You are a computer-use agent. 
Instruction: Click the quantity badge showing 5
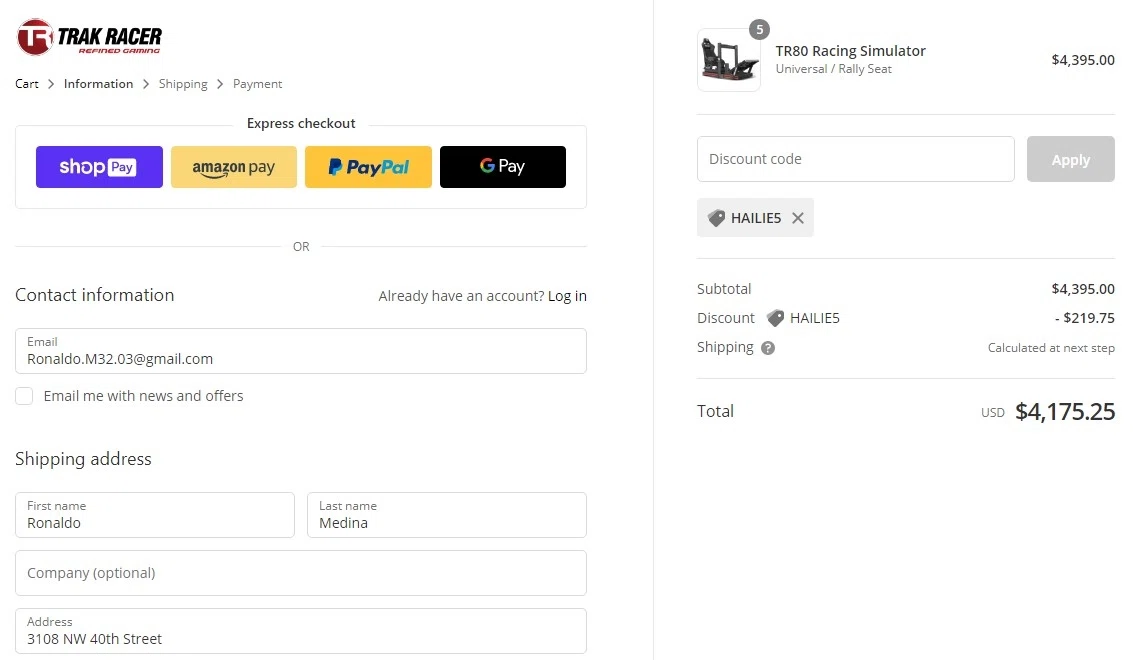(759, 30)
